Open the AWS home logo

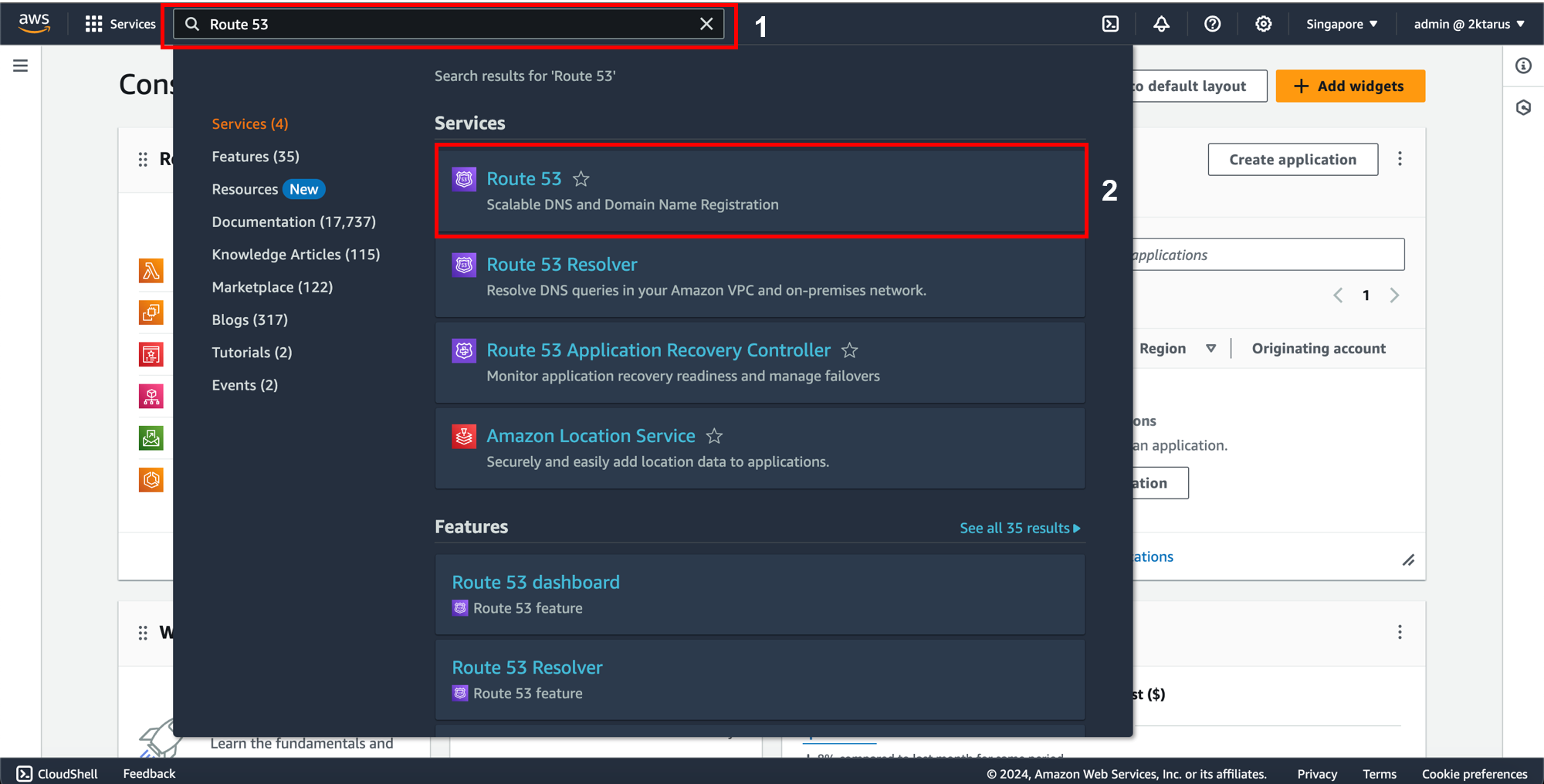click(x=34, y=23)
